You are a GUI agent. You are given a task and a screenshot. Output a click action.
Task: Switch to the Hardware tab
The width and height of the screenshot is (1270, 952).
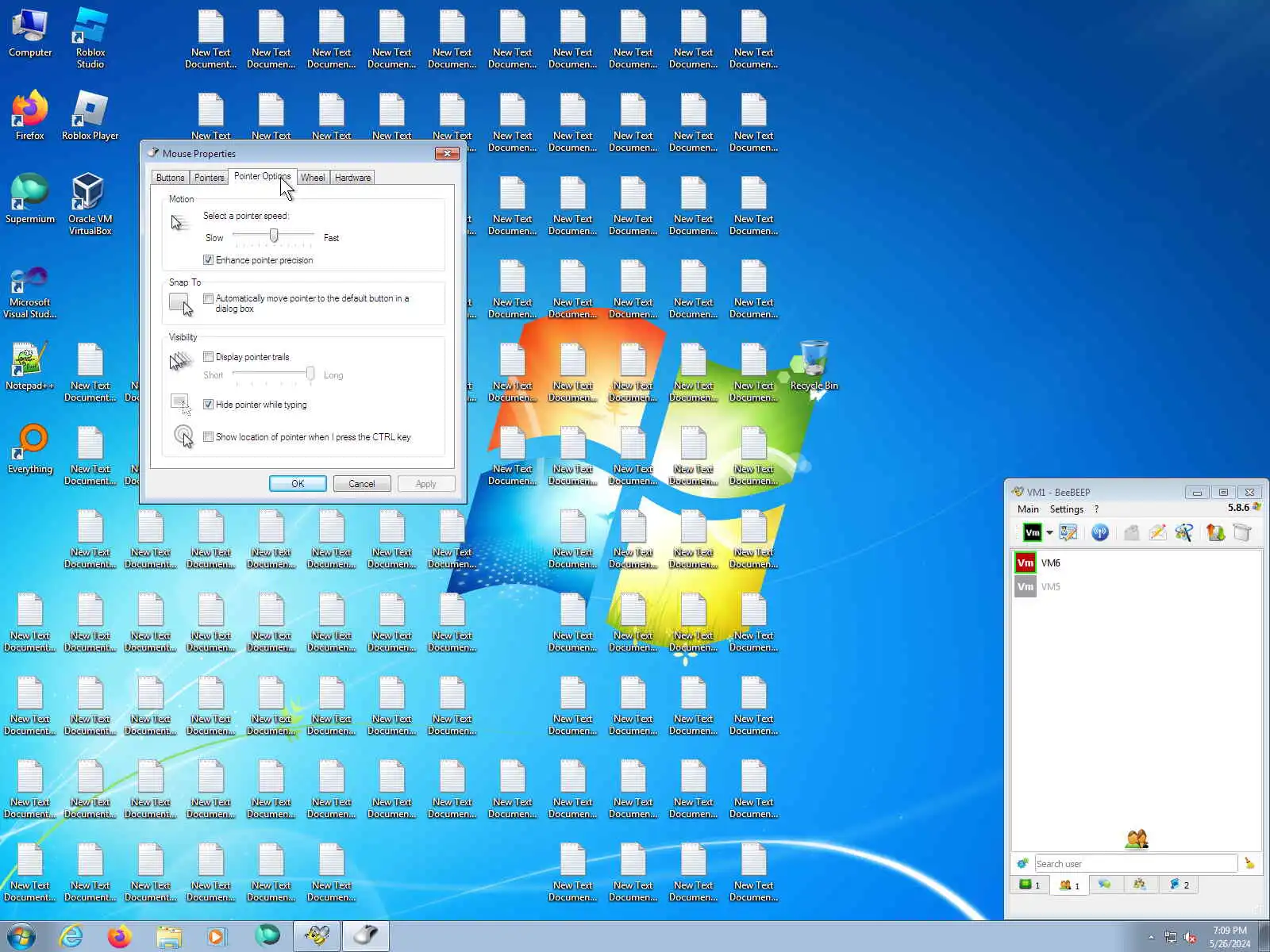click(x=352, y=178)
